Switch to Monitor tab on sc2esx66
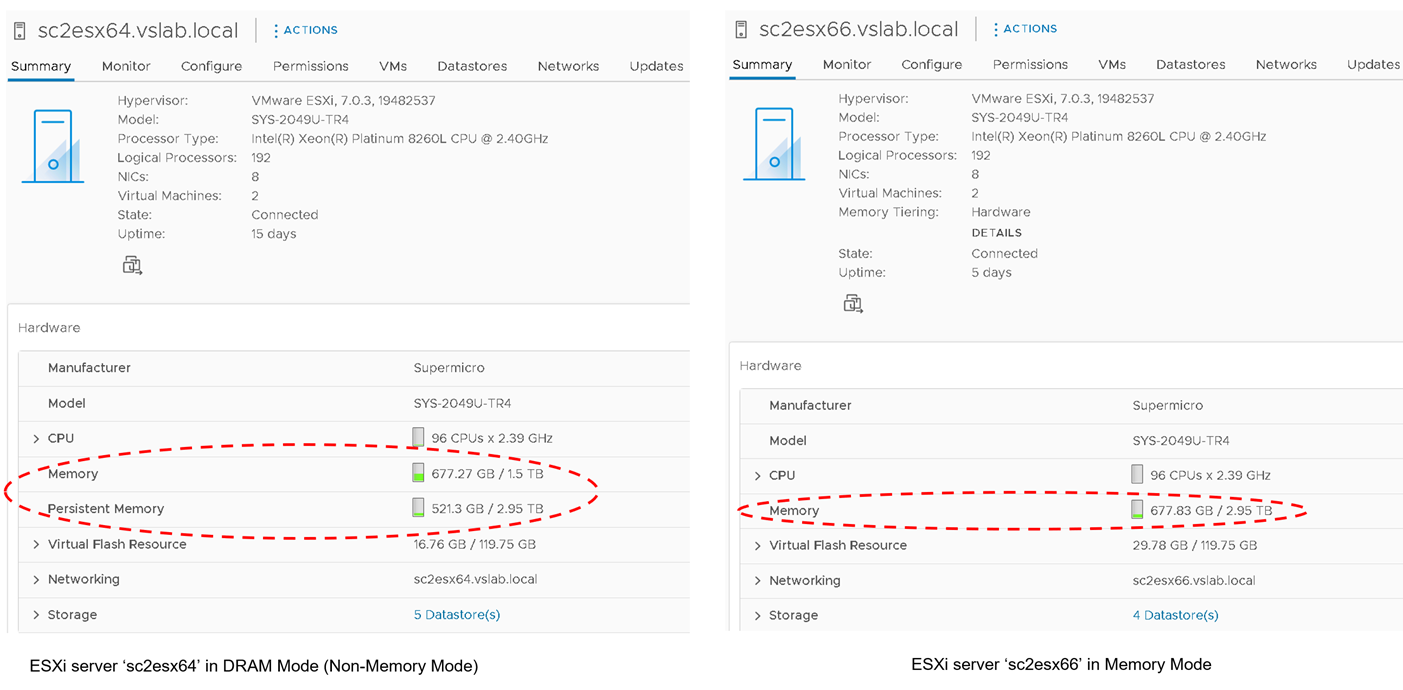Viewport: 1403px width, 690px height. (x=847, y=64)
